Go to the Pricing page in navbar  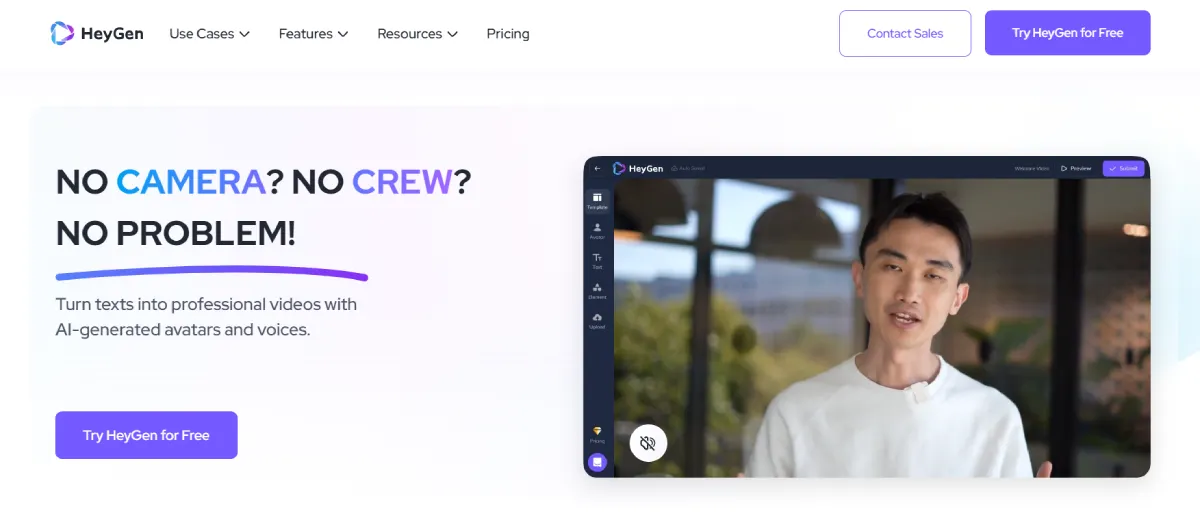coord(508,34)
